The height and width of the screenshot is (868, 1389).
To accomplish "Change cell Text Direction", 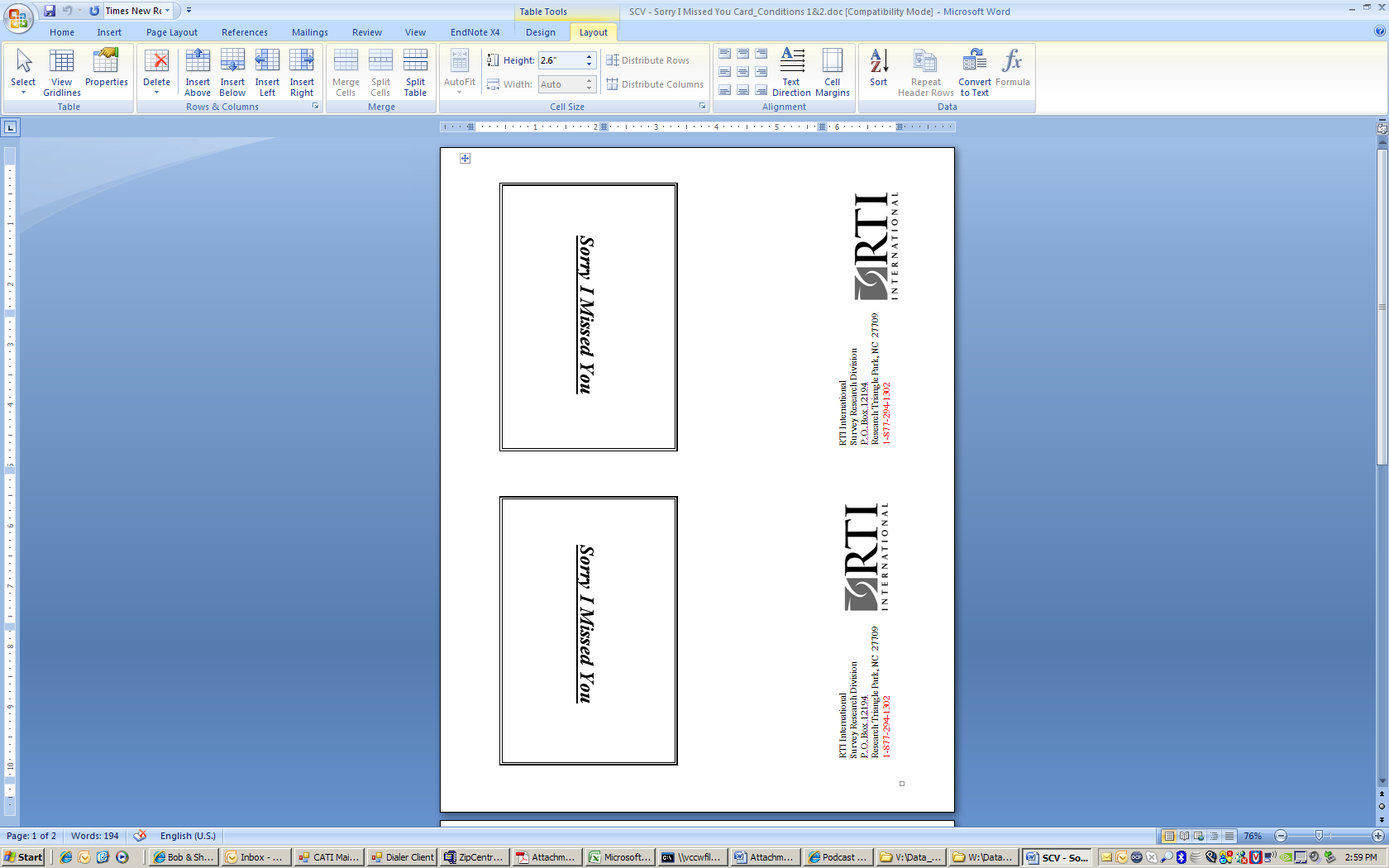I will (791, 73).
